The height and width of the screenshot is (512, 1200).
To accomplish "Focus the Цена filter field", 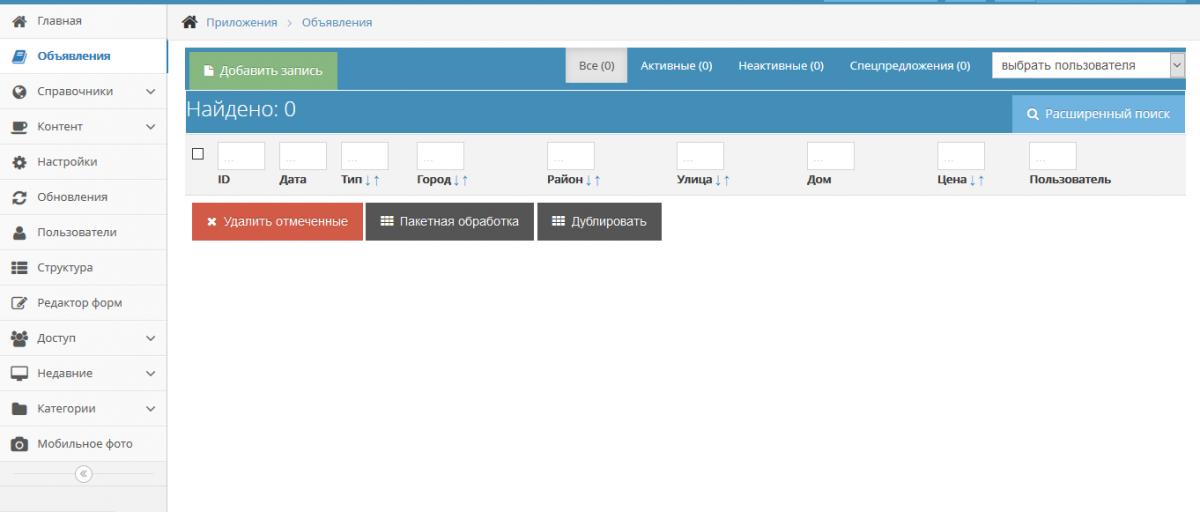I will coord(961,156).
